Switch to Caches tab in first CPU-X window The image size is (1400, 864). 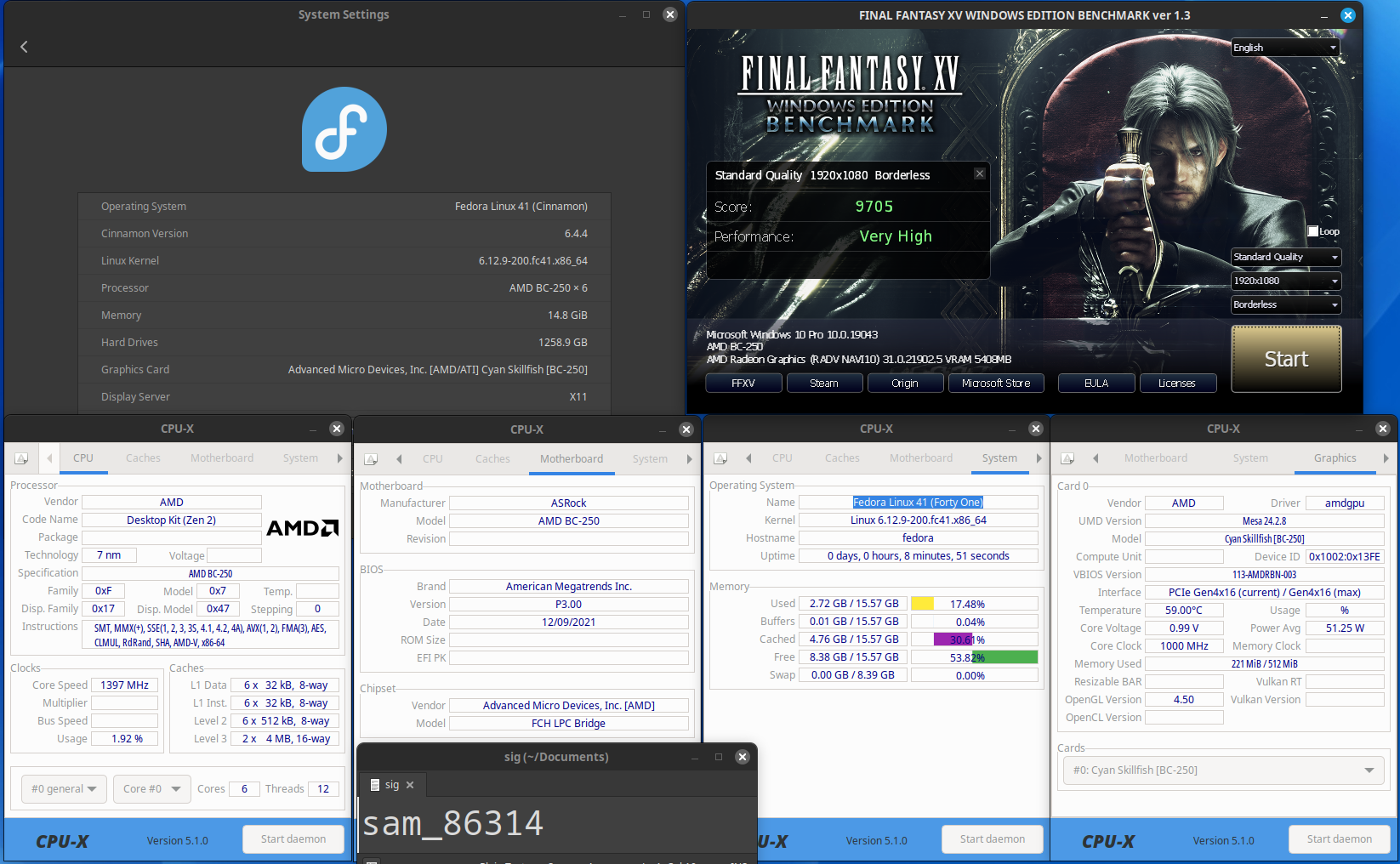pos(143,458)
